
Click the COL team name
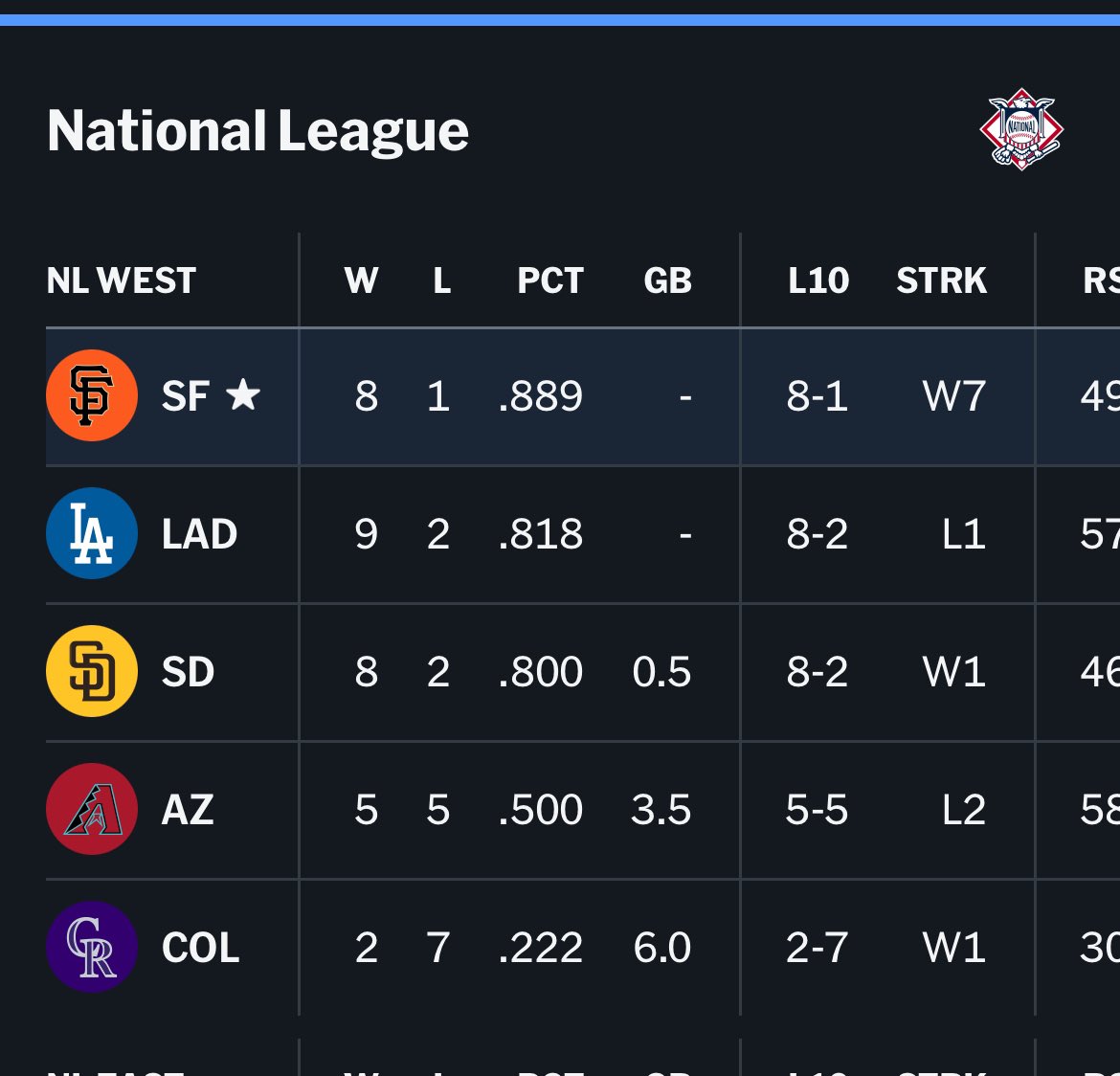click(200, 948)
